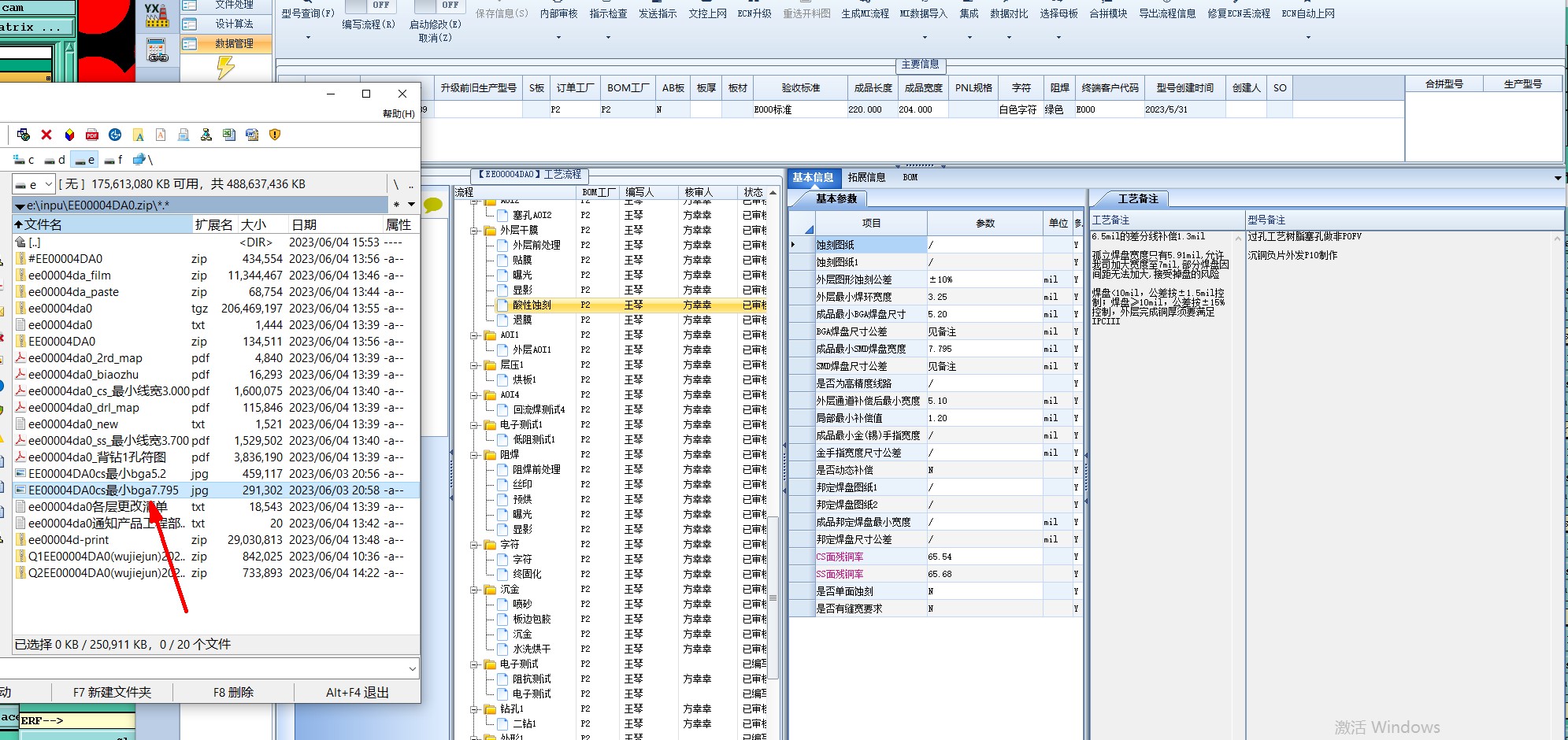Switch to drive c button
This screenshot has height=740, width=1568.
pyautogui.click(x=24, y=160)
